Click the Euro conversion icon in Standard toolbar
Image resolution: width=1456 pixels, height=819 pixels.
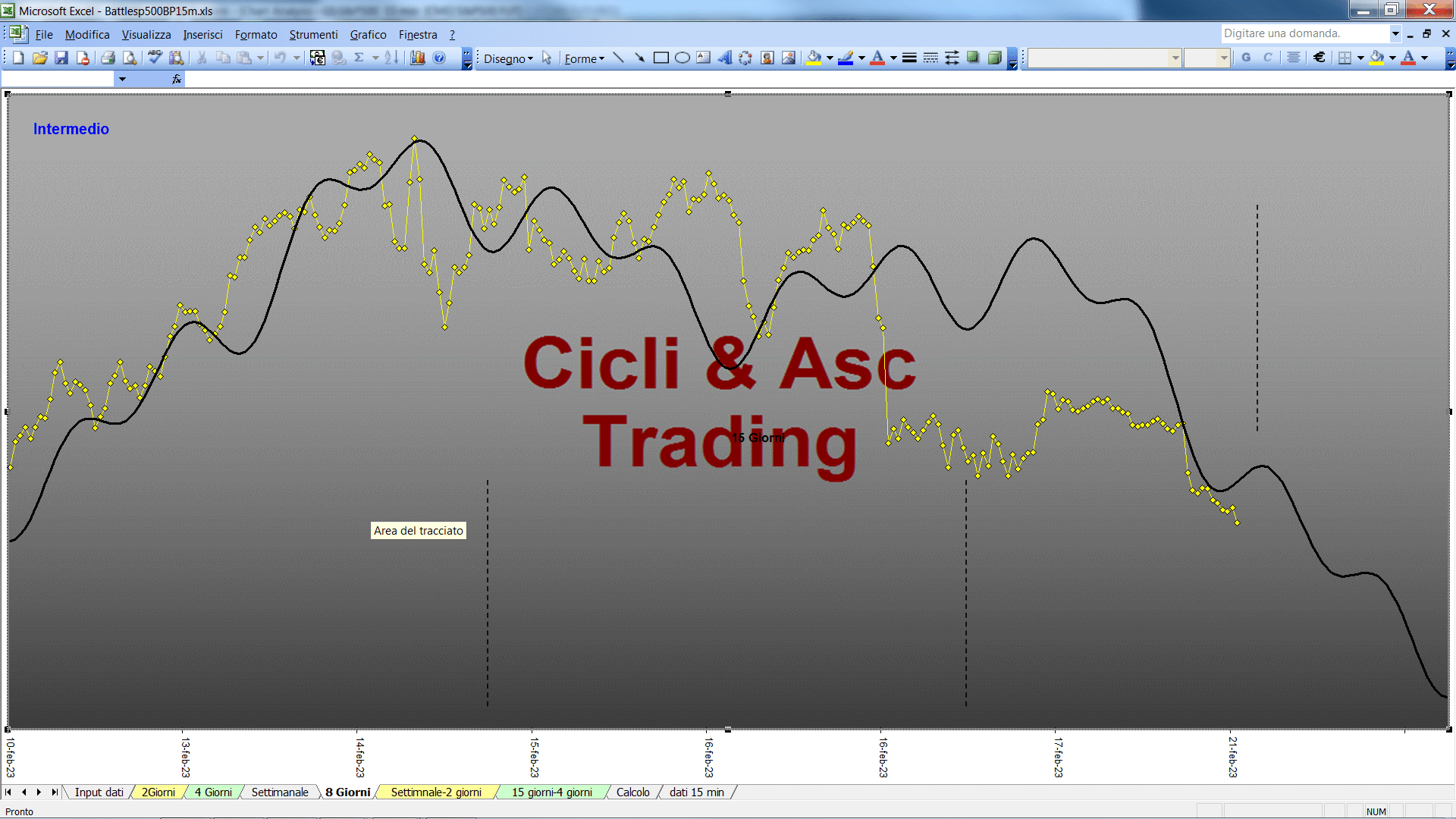click(x=317, y=58)
